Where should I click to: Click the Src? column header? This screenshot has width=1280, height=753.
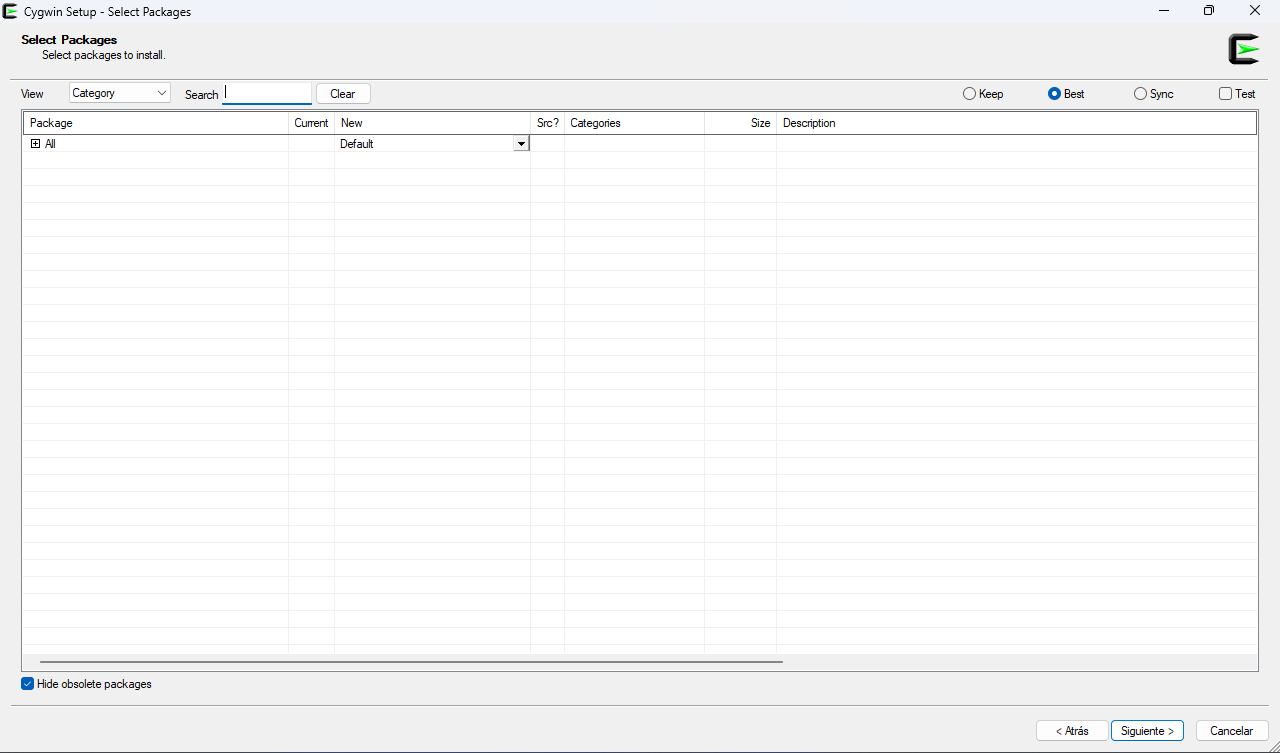click(547, 123)
